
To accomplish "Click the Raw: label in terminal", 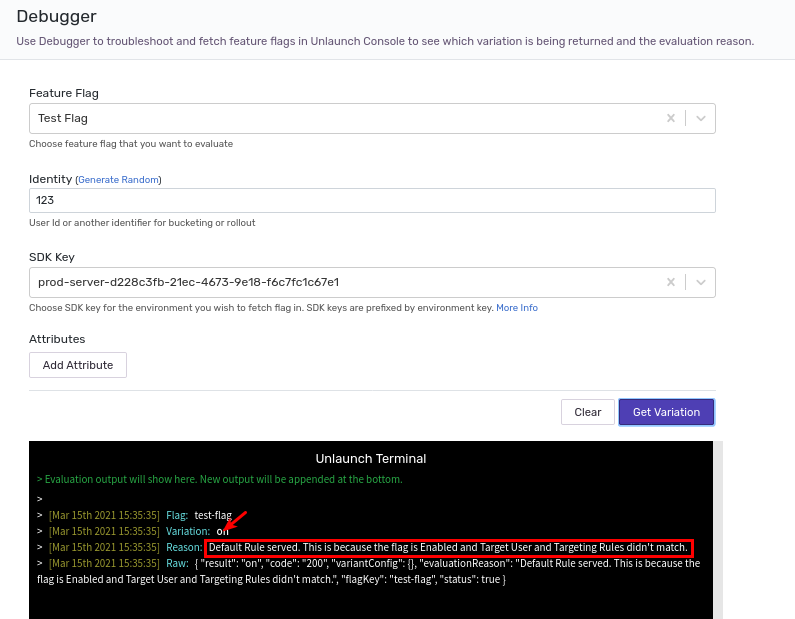I will tap(177, 563).
